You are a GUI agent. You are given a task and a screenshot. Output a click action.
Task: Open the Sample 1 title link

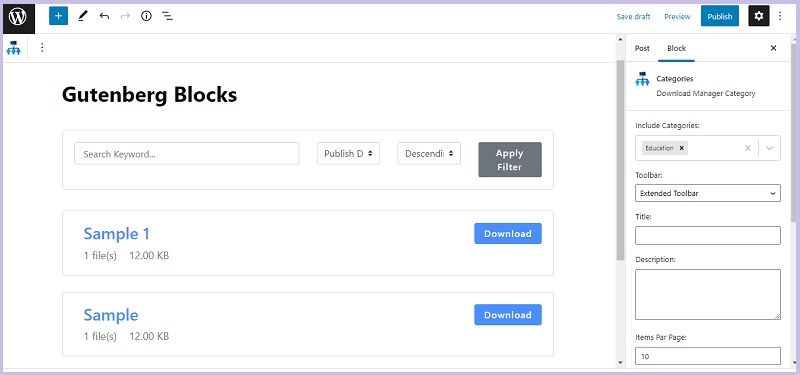click(x=117, y=234)
